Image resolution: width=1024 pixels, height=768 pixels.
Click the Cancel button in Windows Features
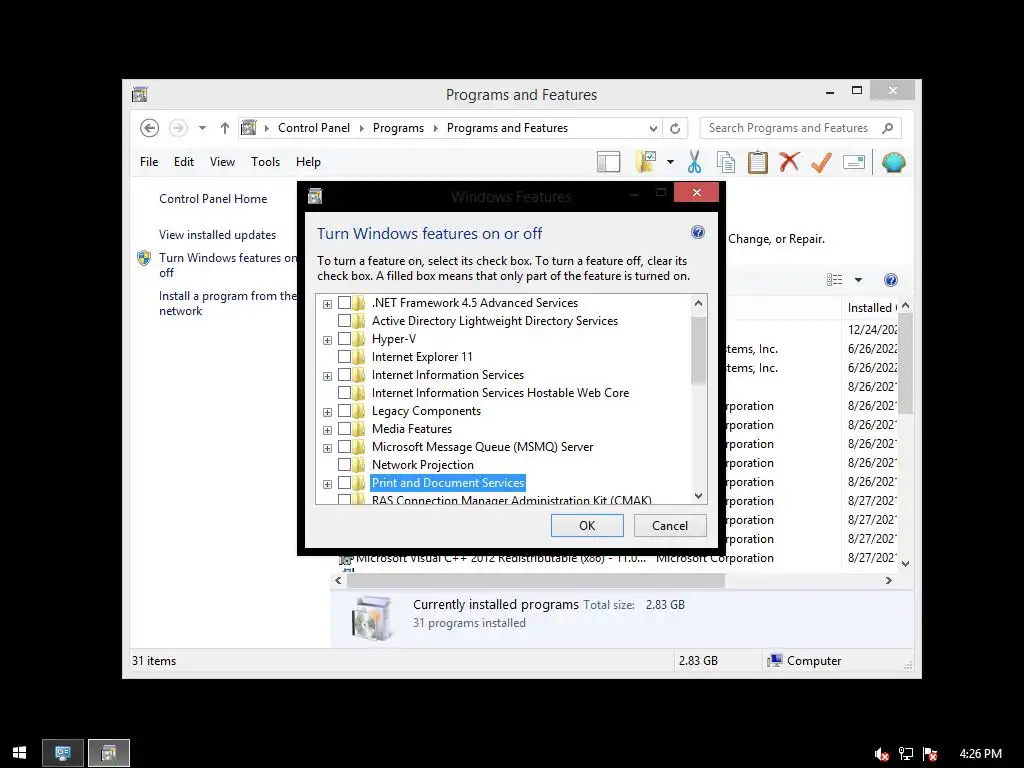pyautogui.click(x=670, y=526)
